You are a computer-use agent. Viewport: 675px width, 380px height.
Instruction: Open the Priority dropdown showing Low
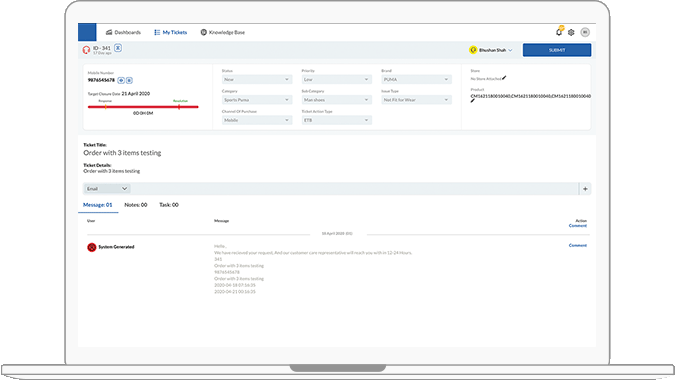tap(336, 80)
